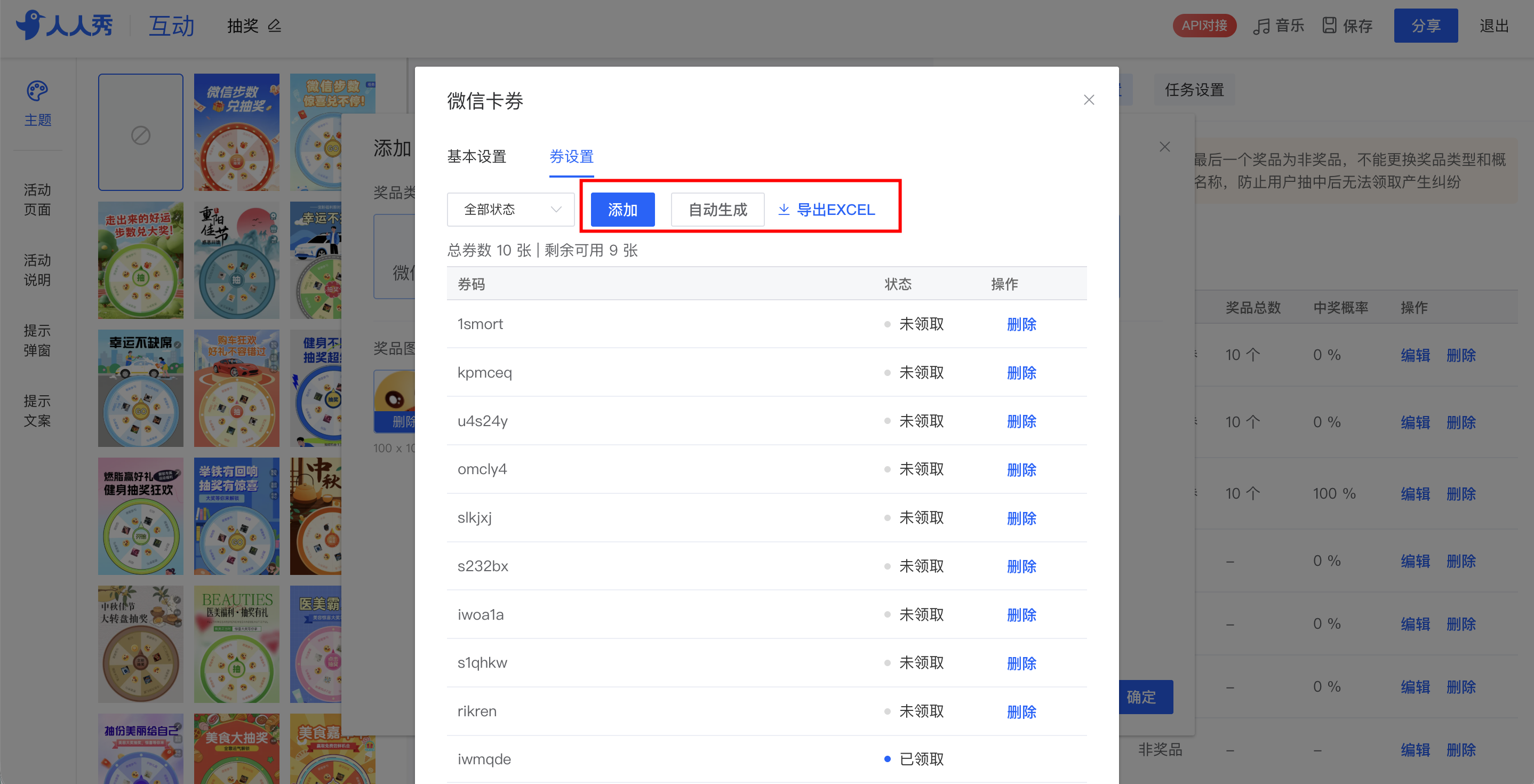Select the 主题 palette icon in sidebar
The image size is (1534, 784).
click(37, 103)
